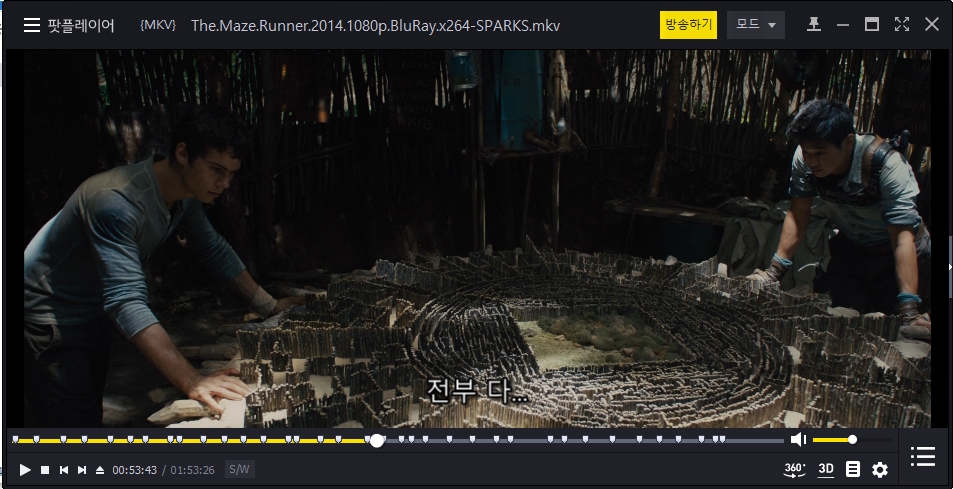This screenshot has height=489, width=953.
Task: Click the 방송하기 broadcast button
Action: coord(688,25)
